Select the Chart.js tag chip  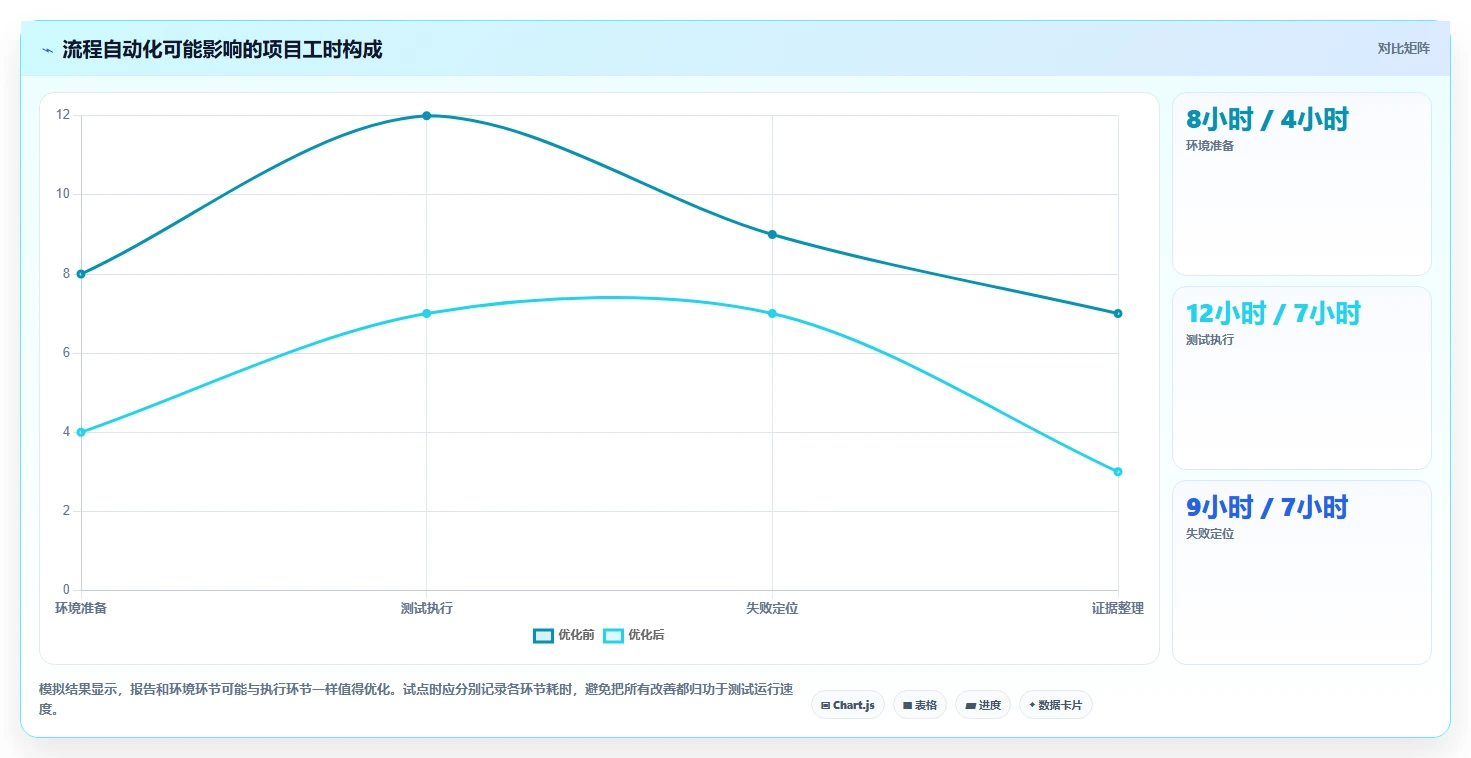point(848,705)
